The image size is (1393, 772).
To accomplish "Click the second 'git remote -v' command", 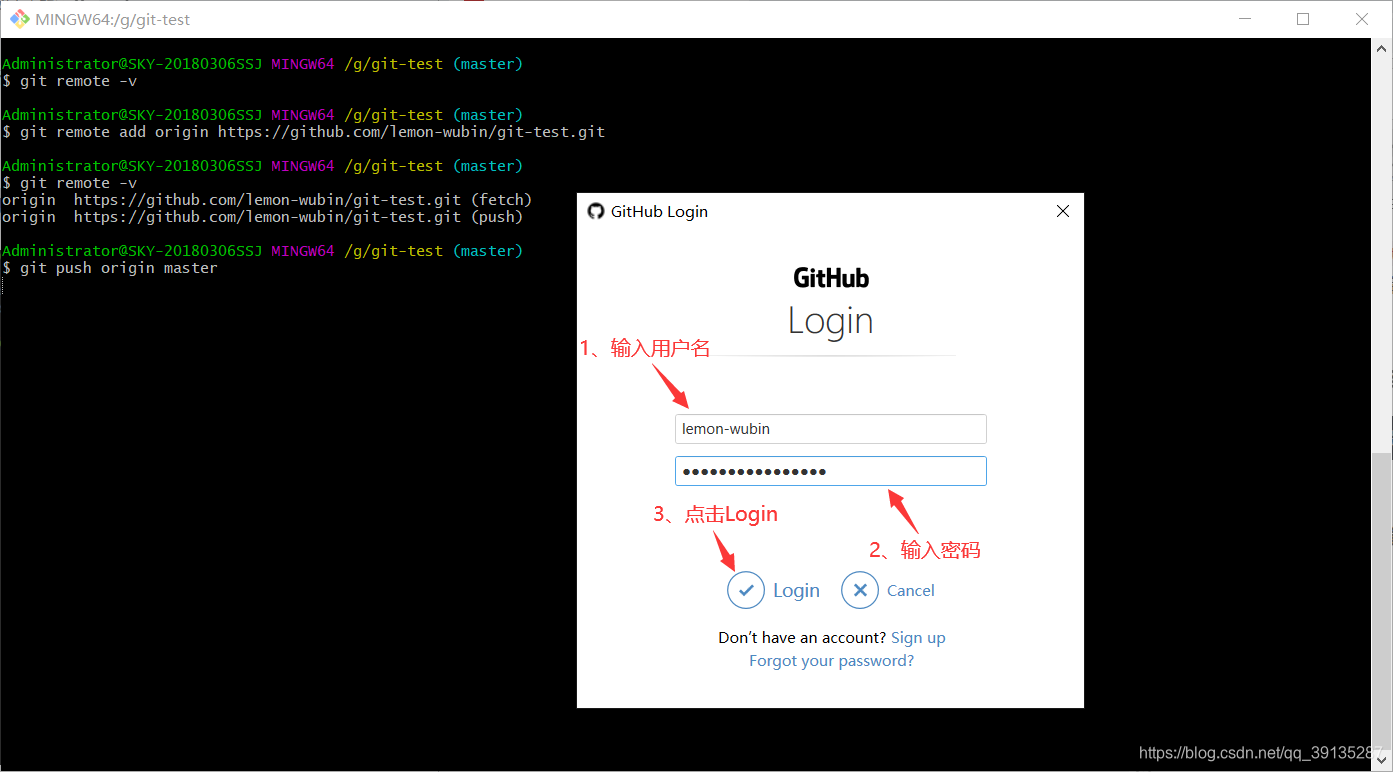I will coord(70,183).
